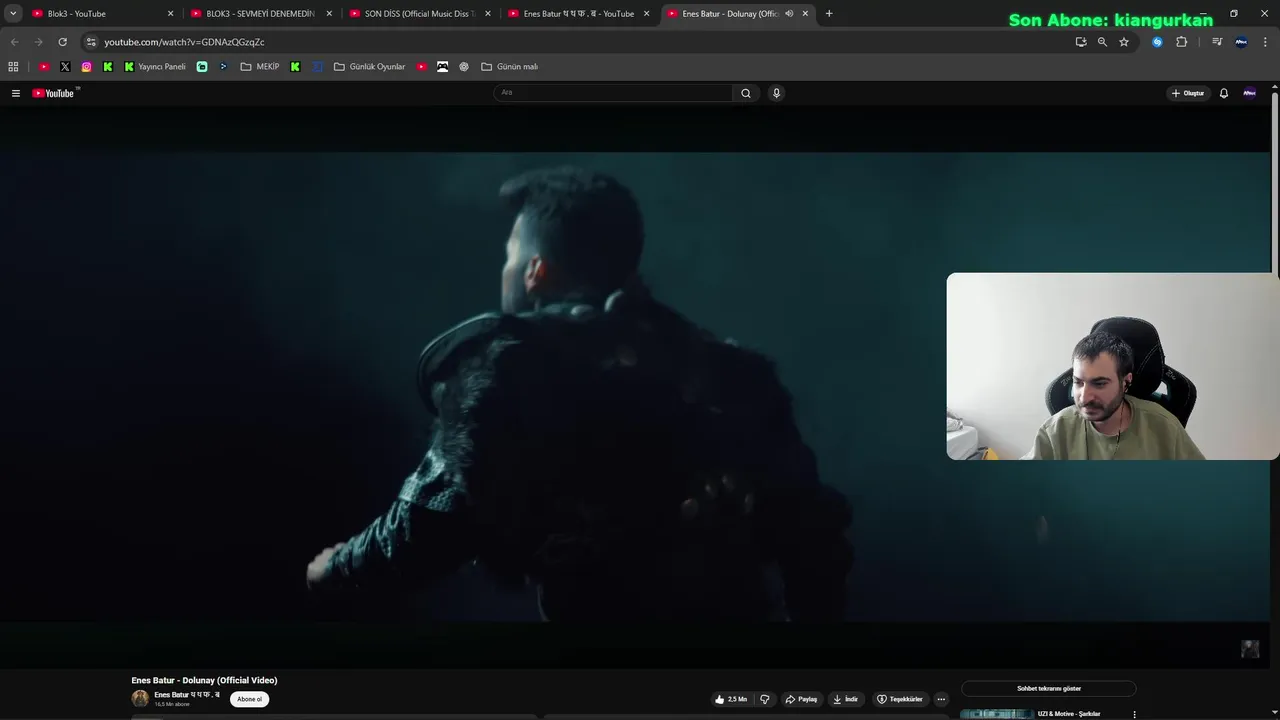Open the media control icon in toolbar
The image size is (1280, 720).
point(1217,42)
